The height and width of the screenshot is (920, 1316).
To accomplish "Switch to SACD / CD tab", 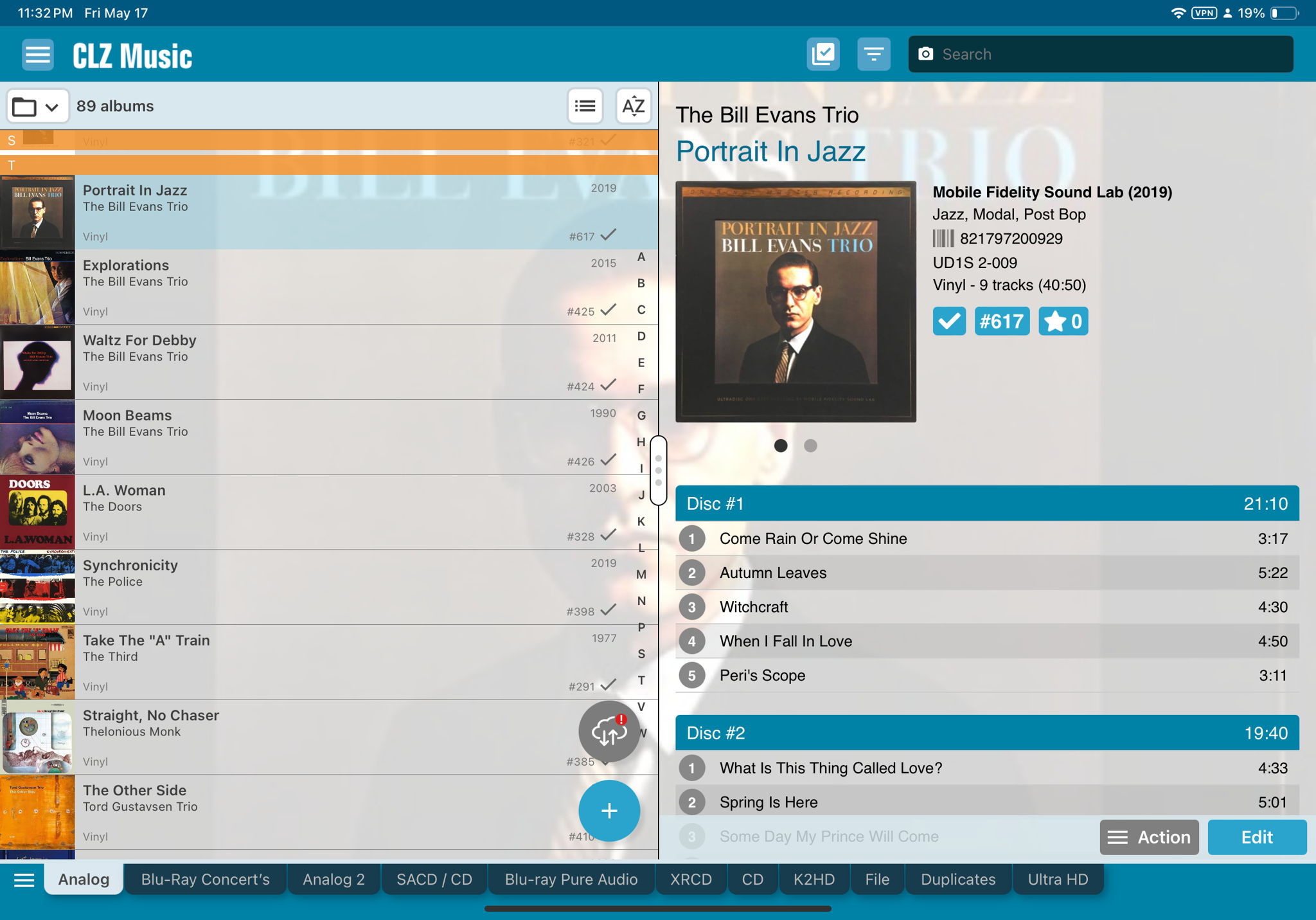I will point(434,879).
